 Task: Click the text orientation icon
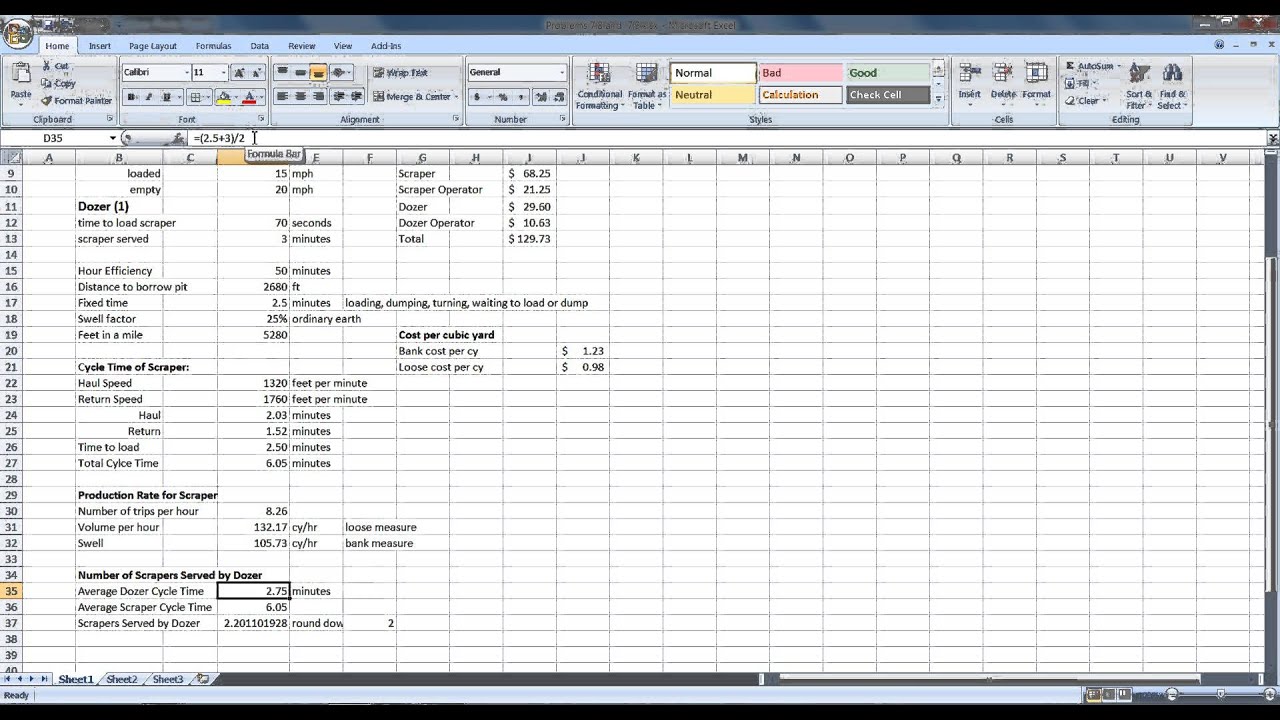(x=339, y=72)
